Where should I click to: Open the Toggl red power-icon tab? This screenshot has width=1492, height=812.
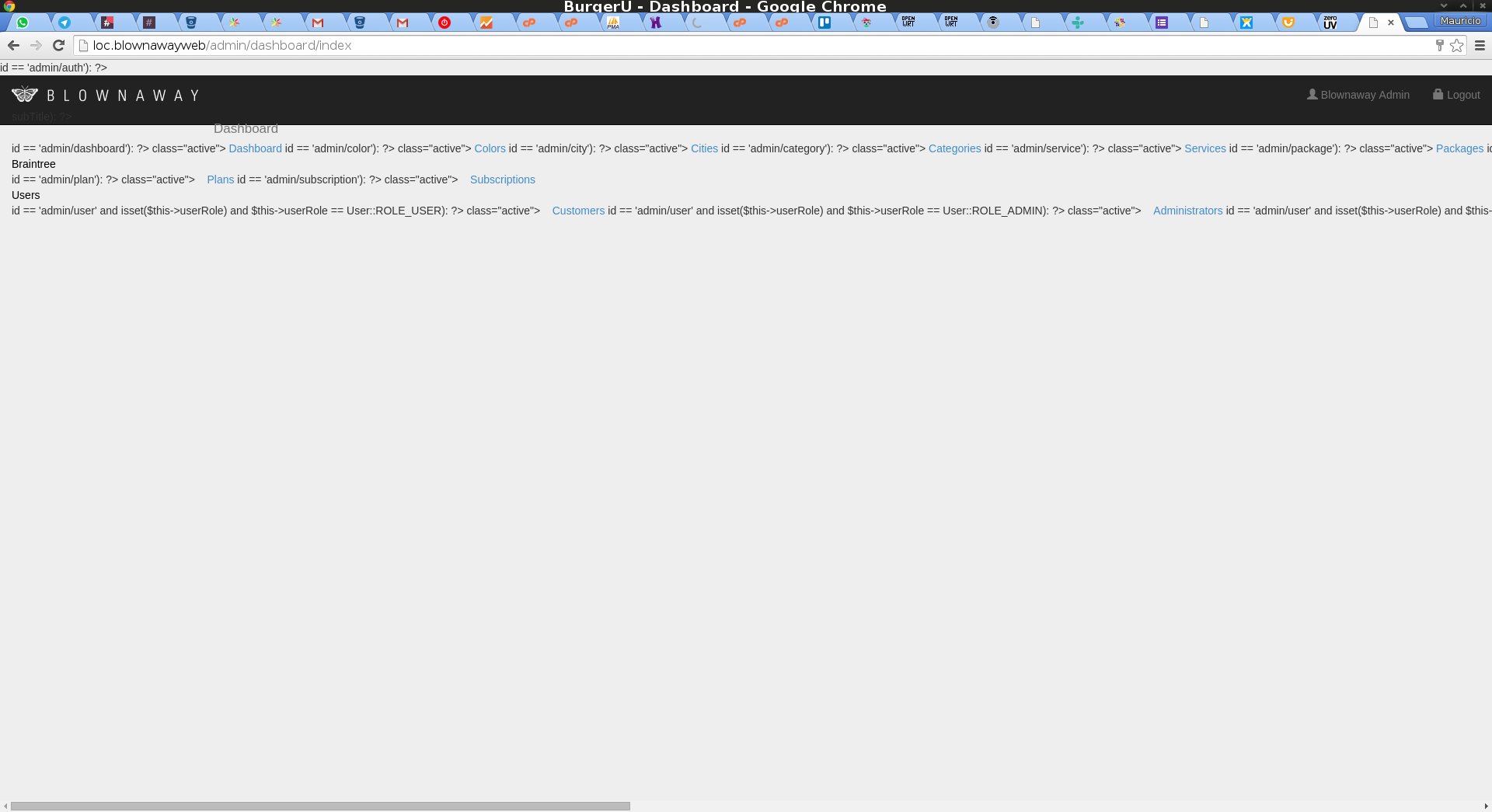tap(444, 23)
